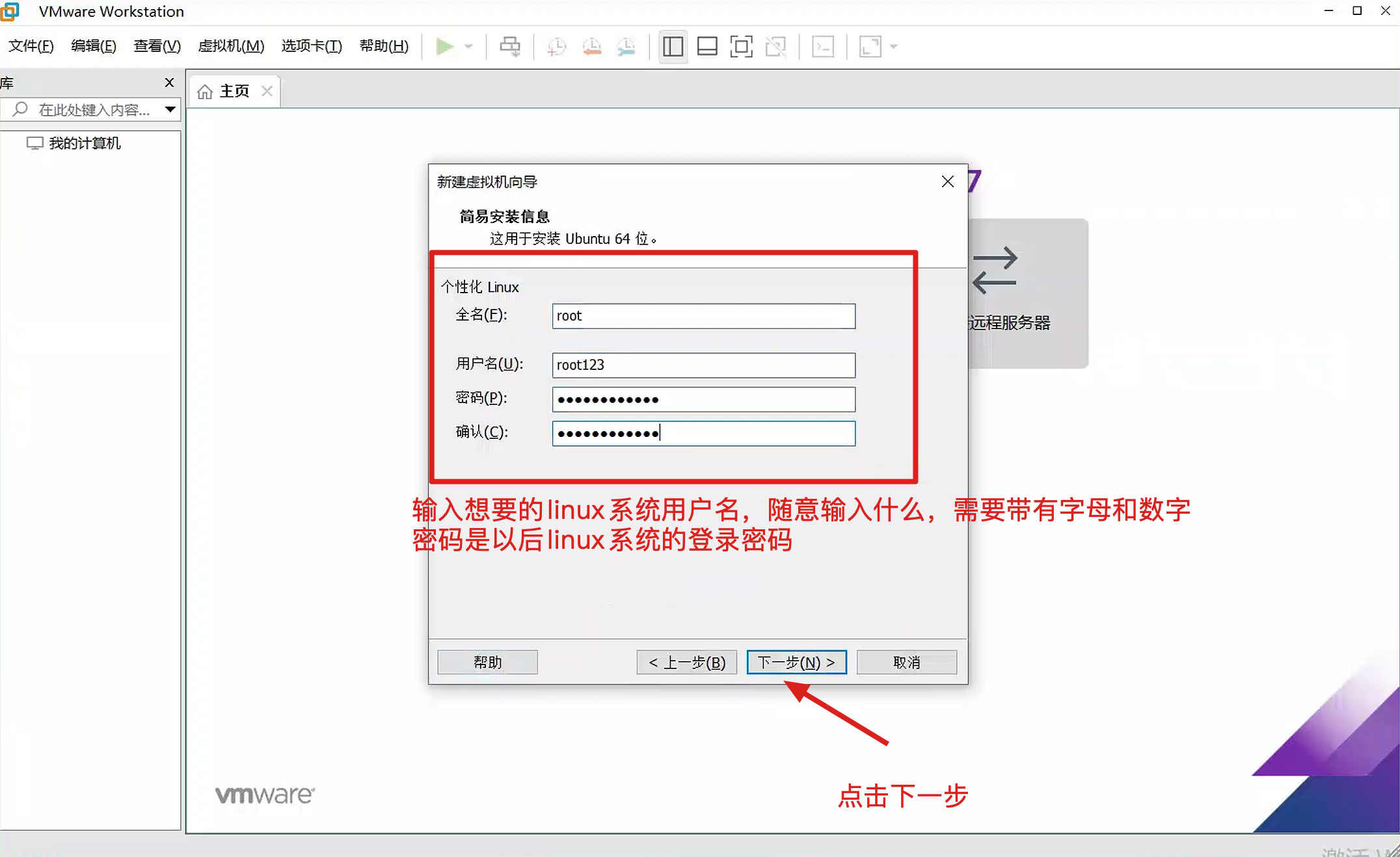Open the power options dropdown arrow
This screenshot has height=857, width=1400.
468,47
